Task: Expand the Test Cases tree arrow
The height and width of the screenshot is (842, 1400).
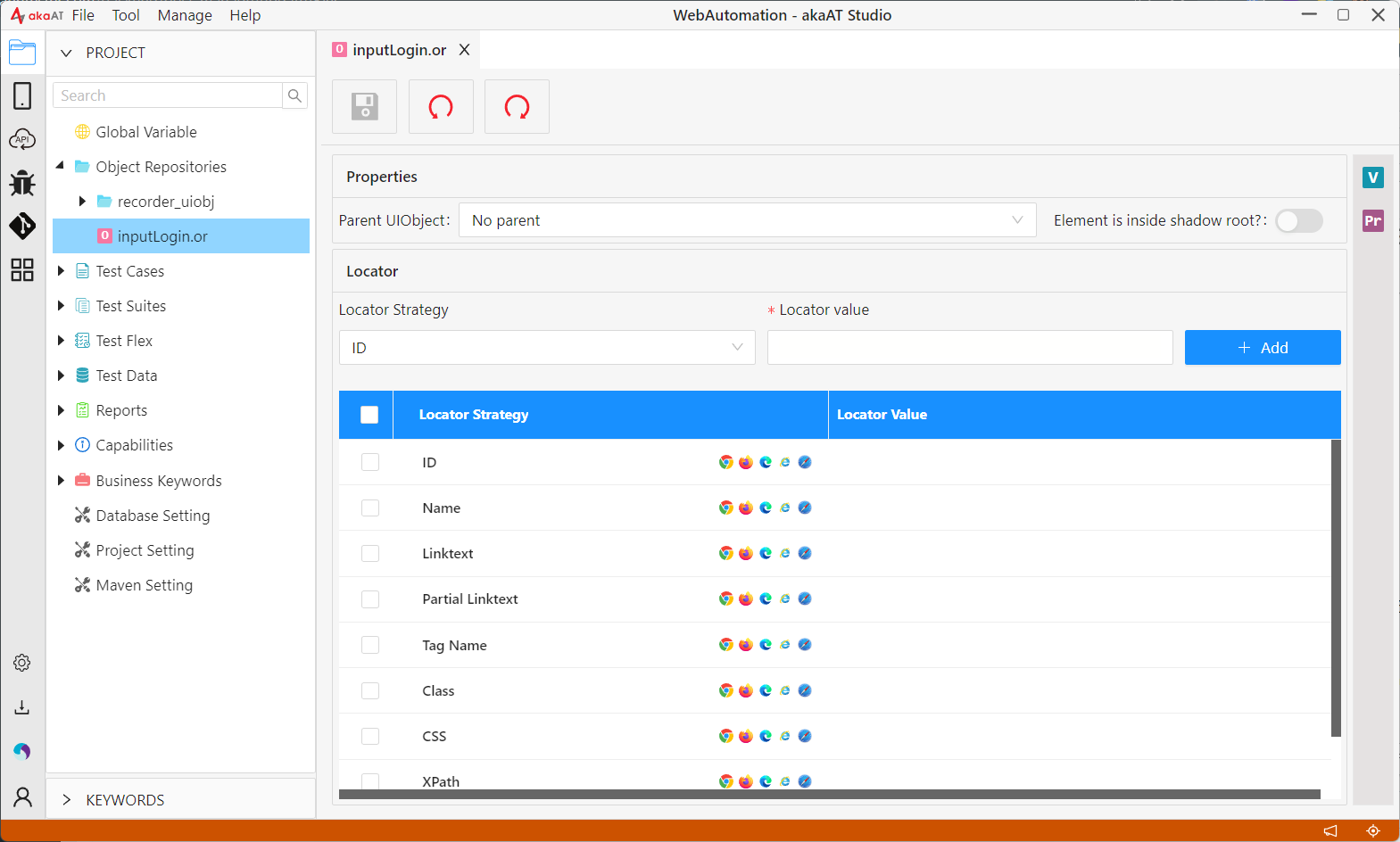Action: pos(61,271)
